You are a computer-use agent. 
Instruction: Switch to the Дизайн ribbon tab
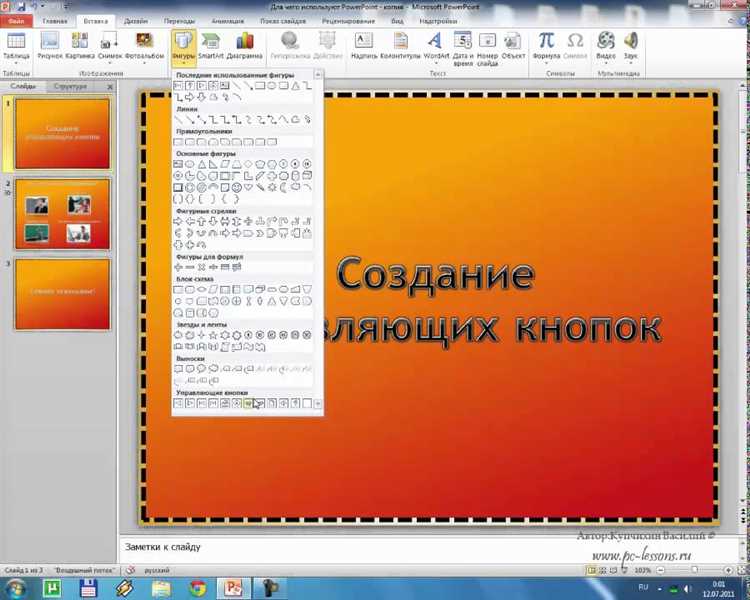tap(135, 20)
